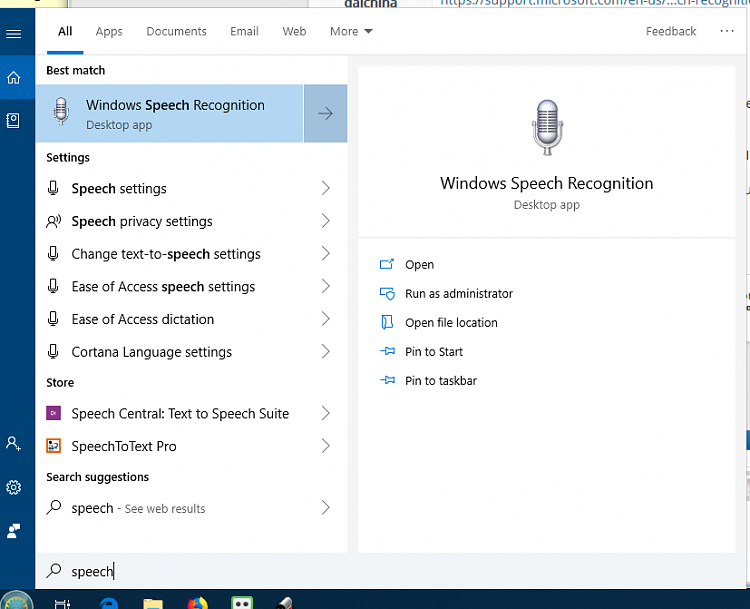Expand chevron for Ease of Access speech settings

coord(326,286)
